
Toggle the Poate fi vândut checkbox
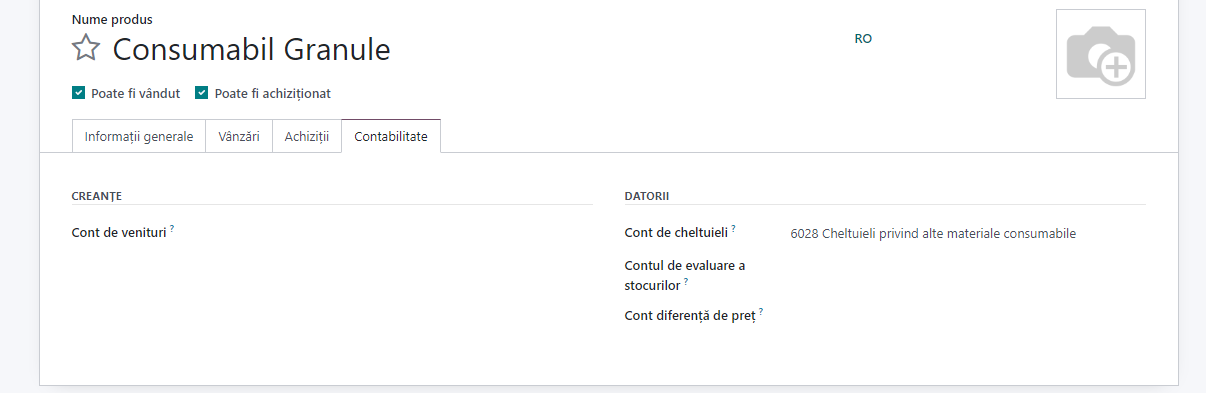click(x=78, y=93)
